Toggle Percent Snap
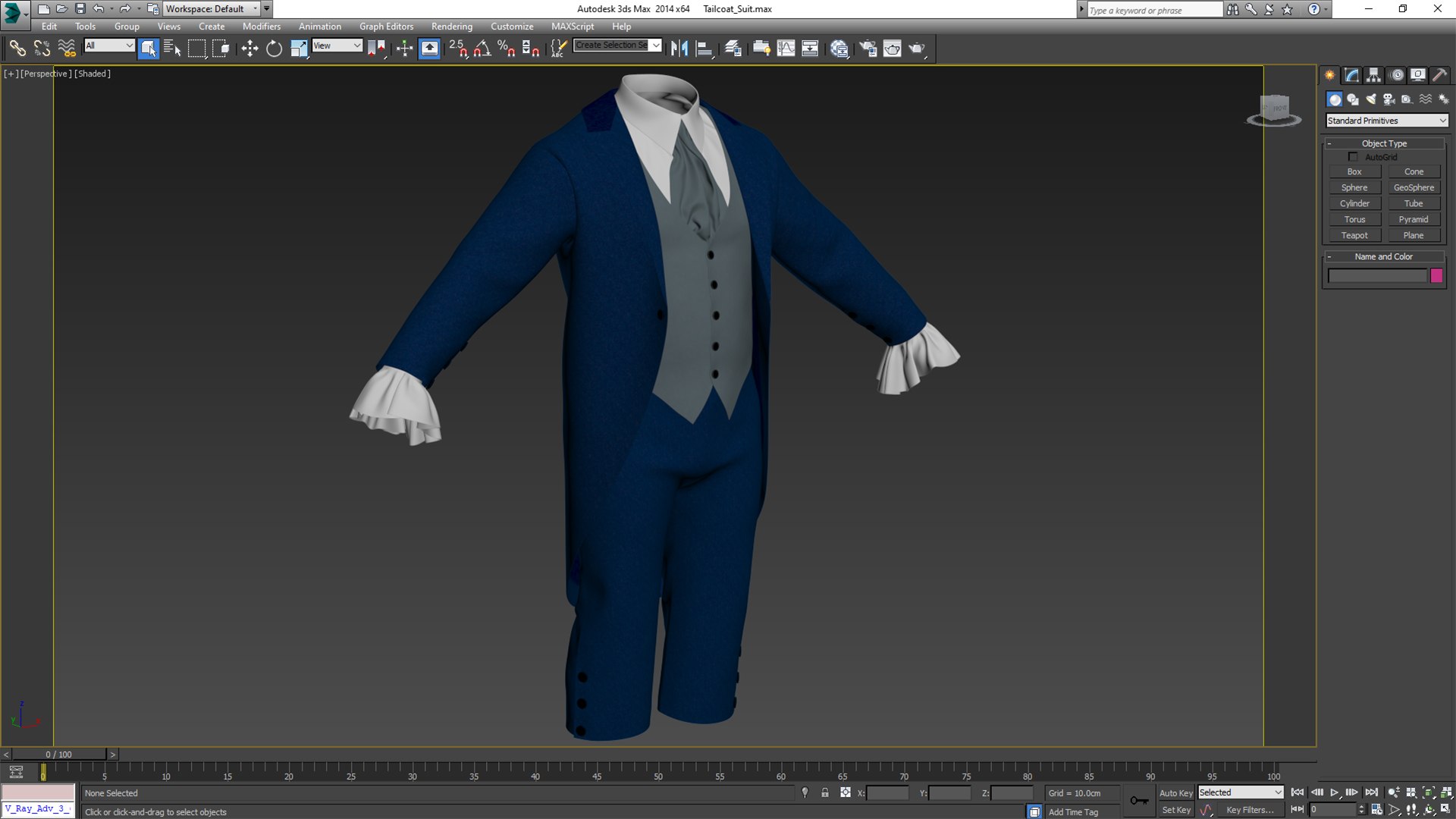The image size is (1456, 819). coord(507,49)
